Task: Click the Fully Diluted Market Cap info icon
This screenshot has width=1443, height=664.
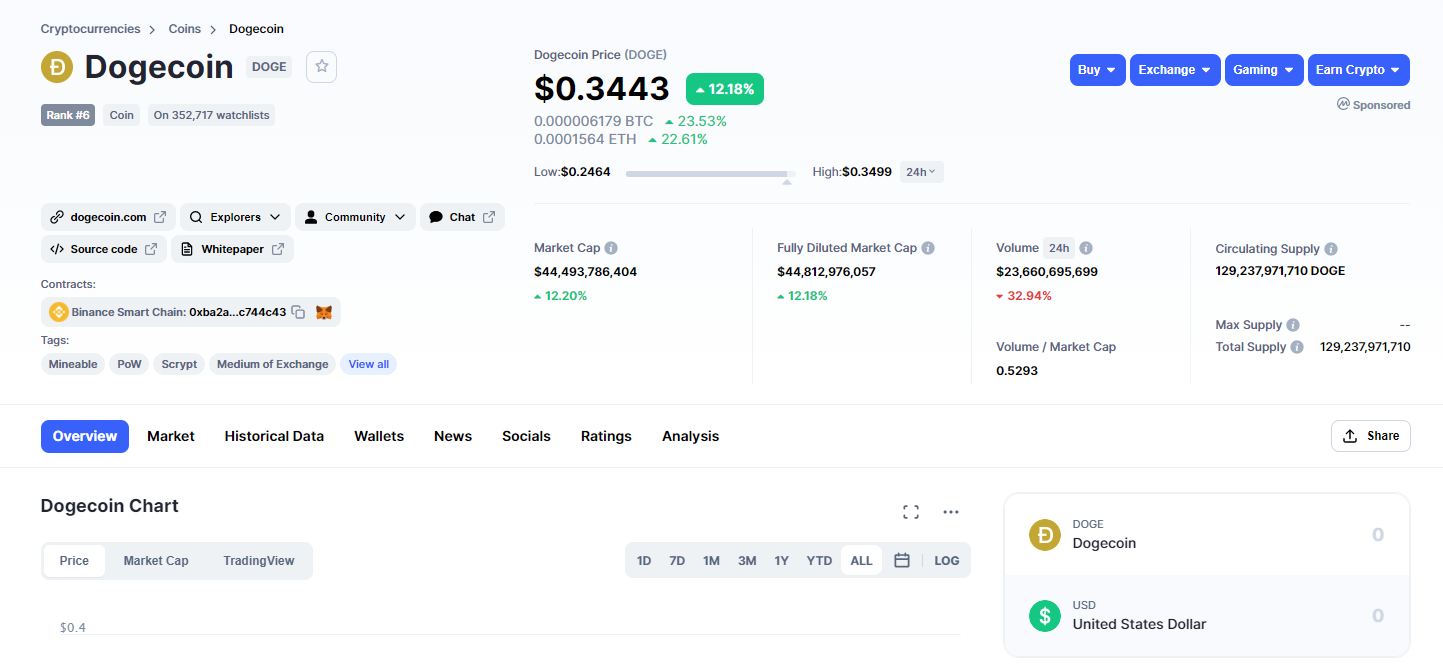Action: [928, 248]
